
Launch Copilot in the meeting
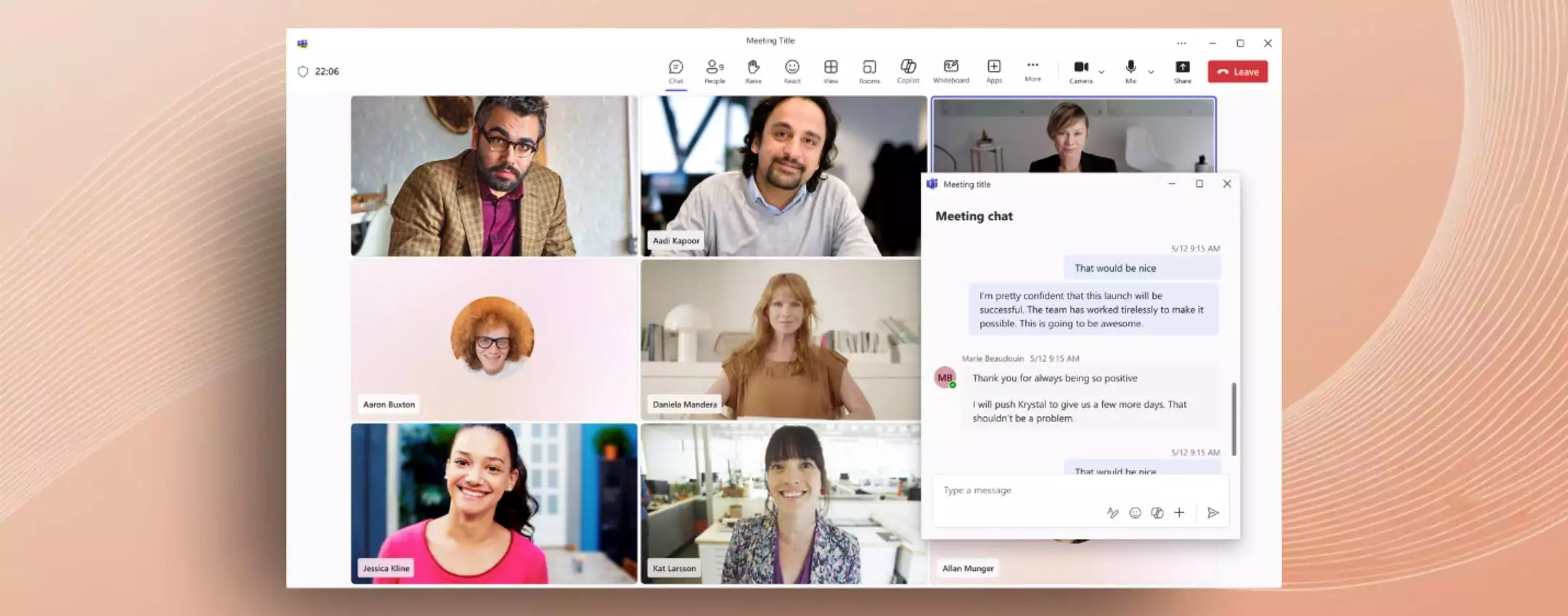click(908, 71)
